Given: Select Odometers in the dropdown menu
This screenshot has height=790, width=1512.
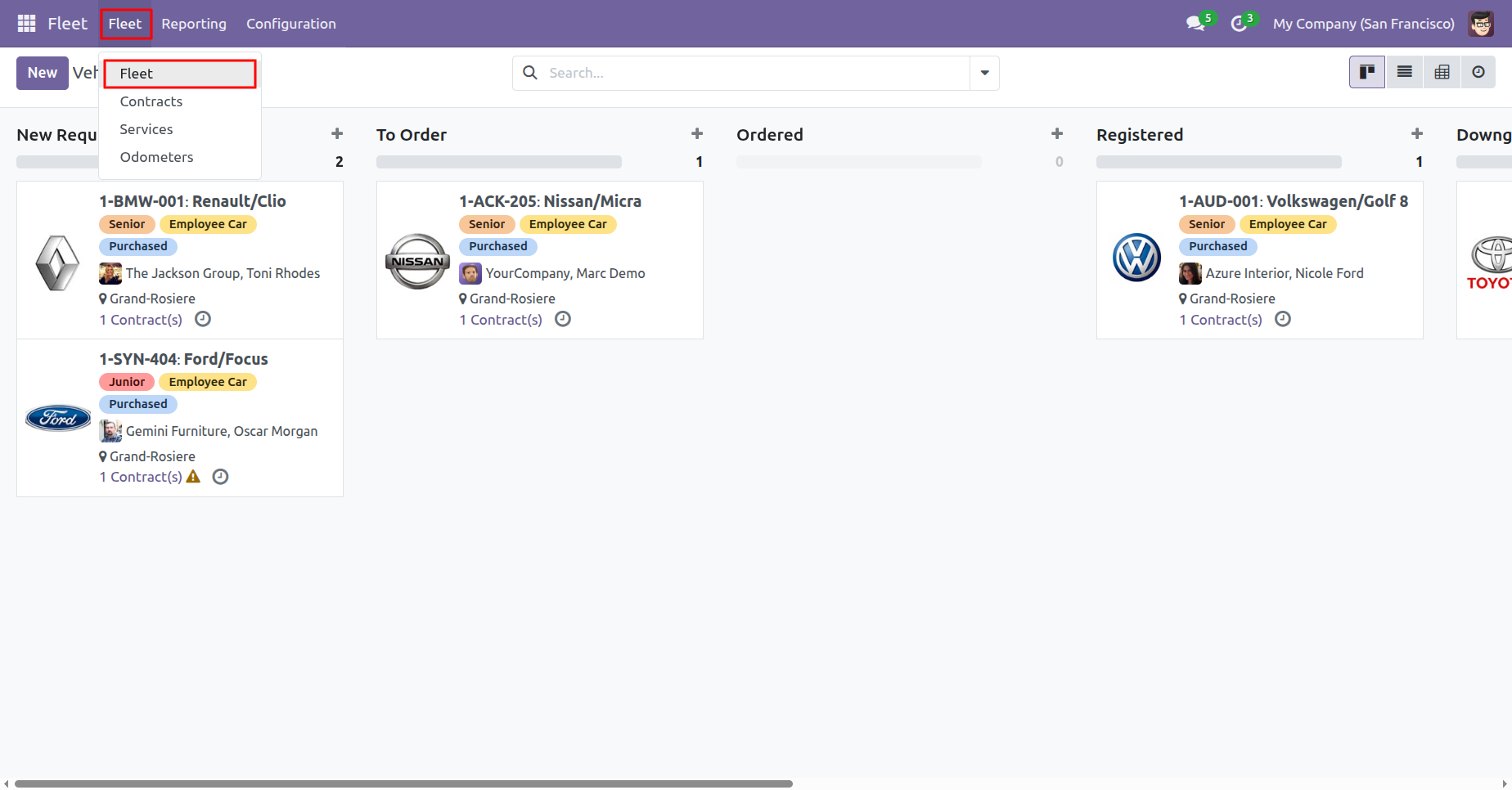Looking at the screenshot, I should (180, 157).
